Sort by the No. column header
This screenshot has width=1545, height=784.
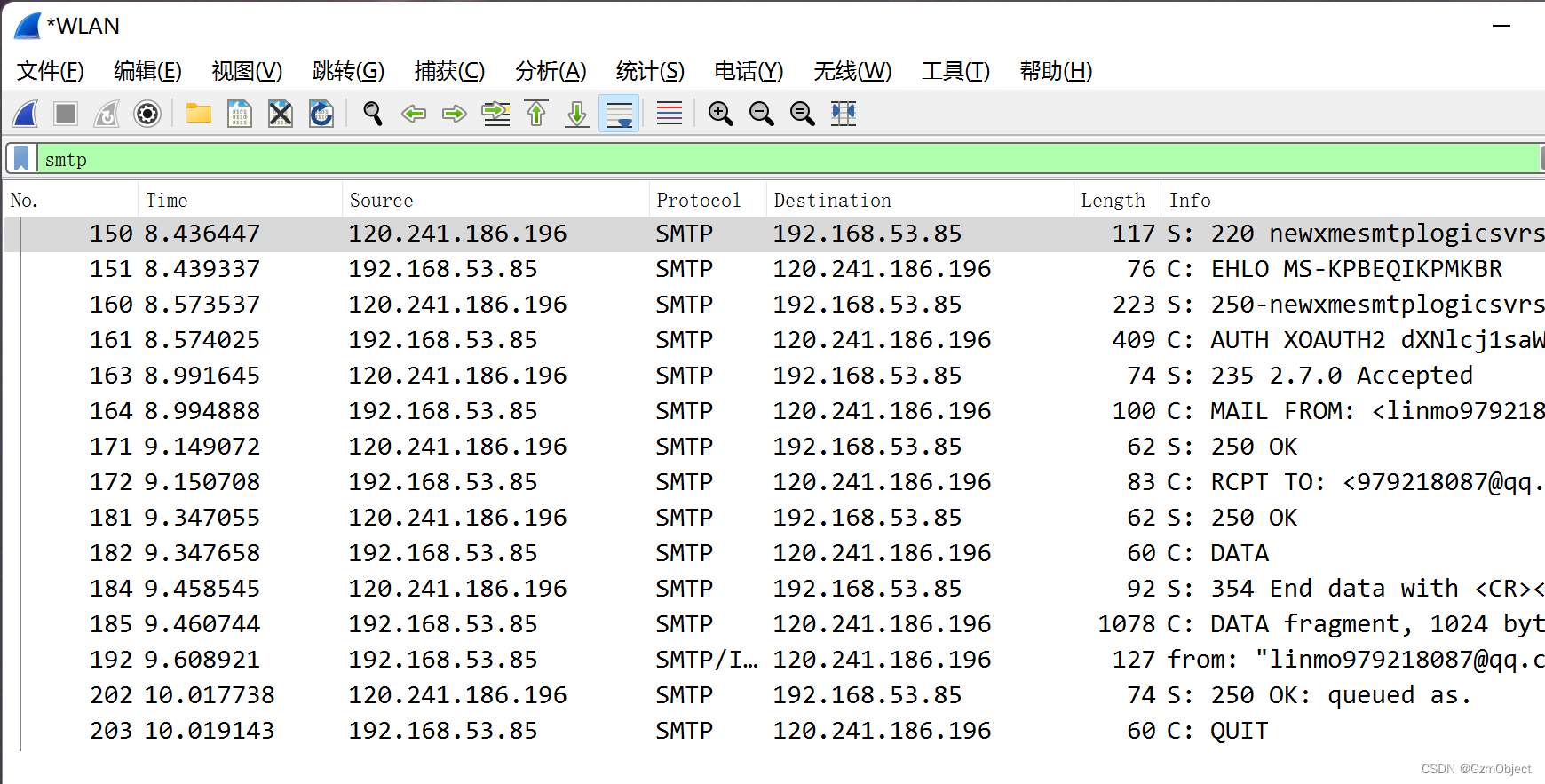(71, 201)
